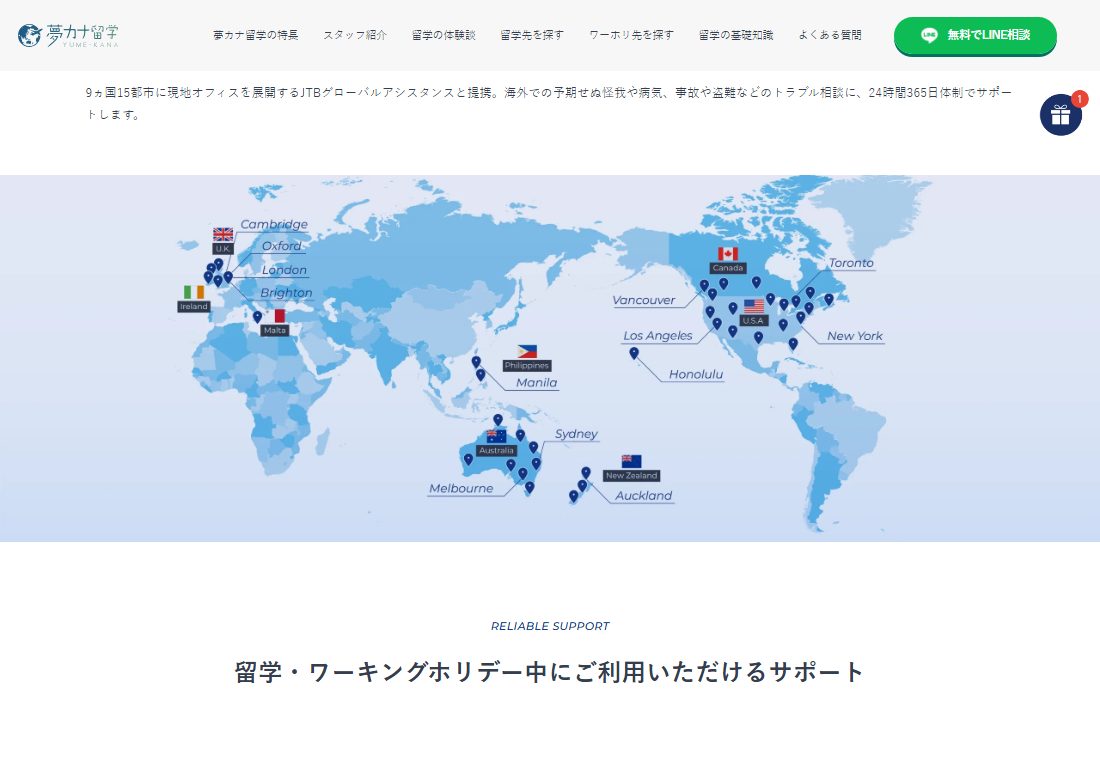The width and height of the screenshot is (1100, 760).
Task: Click the RELIABLE SUPPORT subtitle text
Action: click(x=550, y=626)
